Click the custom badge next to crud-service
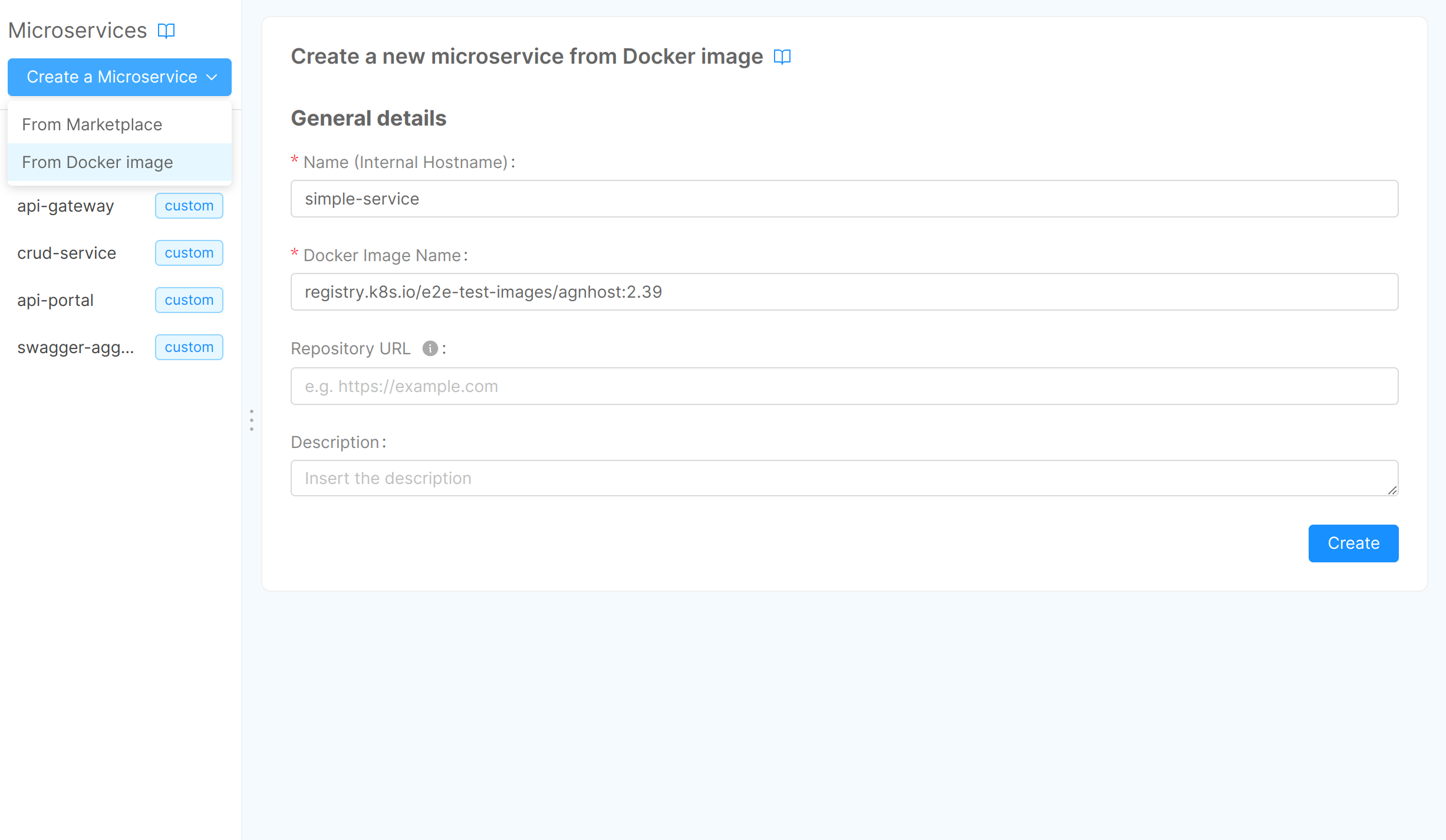This screenshot has width=1446, height=840. coord(189,253)
